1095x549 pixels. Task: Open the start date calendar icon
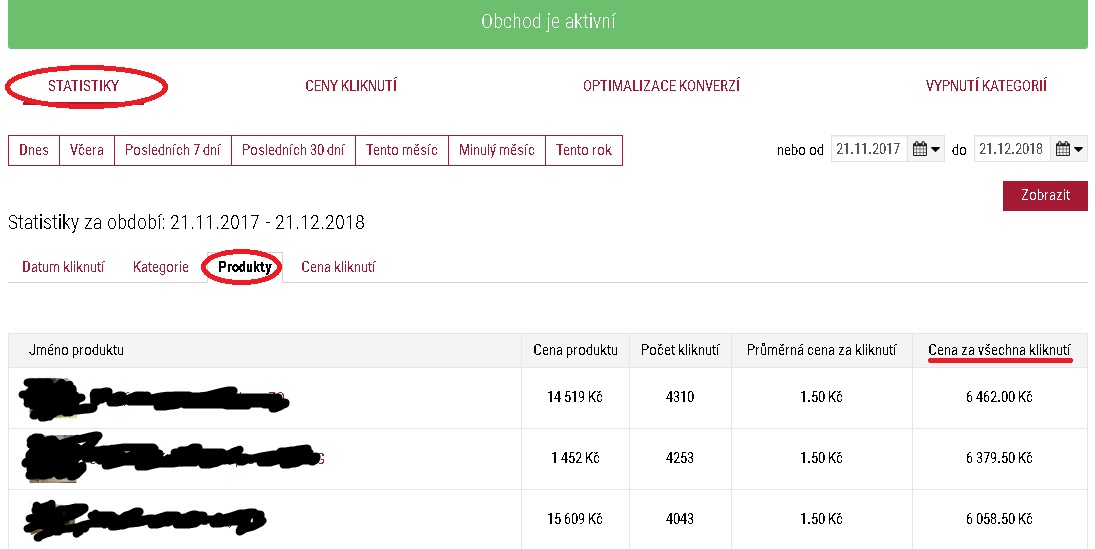coord(926,150)
